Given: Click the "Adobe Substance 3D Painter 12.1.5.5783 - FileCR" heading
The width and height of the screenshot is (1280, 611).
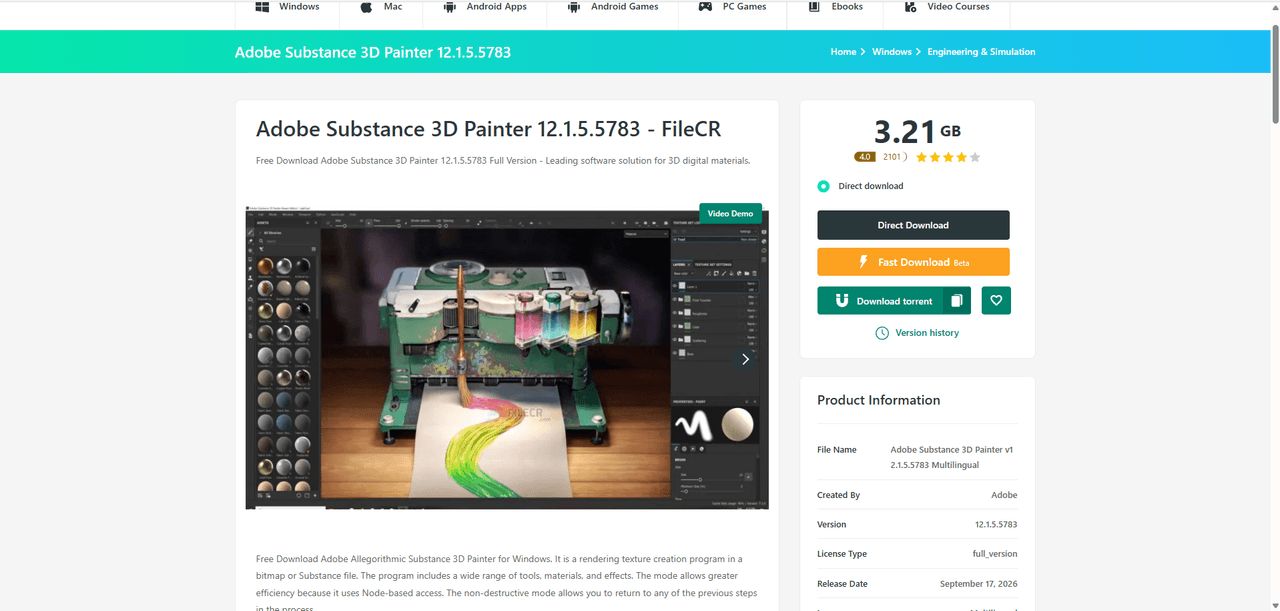Looking at the screenshot, I should (x=488, y=129).
